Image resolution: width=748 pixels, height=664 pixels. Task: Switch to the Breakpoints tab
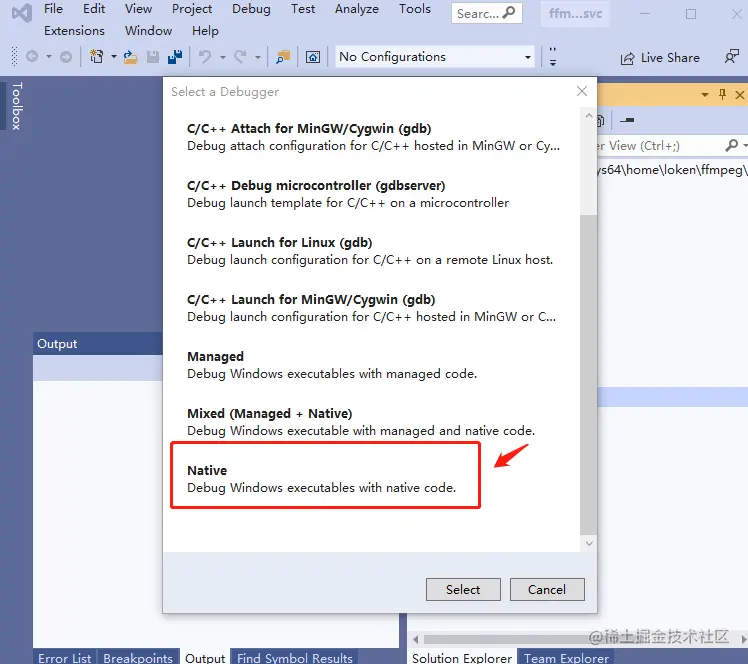tap(138, 657)
